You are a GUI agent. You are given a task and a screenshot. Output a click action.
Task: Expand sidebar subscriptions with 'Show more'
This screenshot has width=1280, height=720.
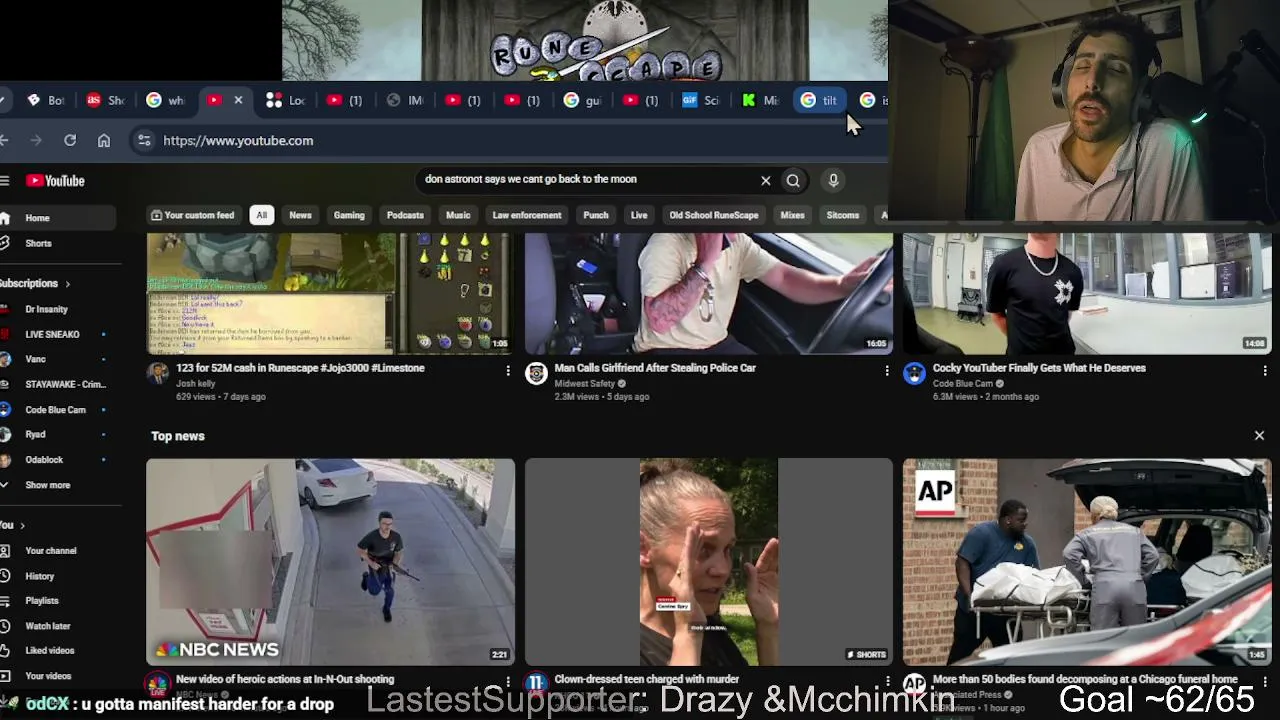(x=47, y=485)
